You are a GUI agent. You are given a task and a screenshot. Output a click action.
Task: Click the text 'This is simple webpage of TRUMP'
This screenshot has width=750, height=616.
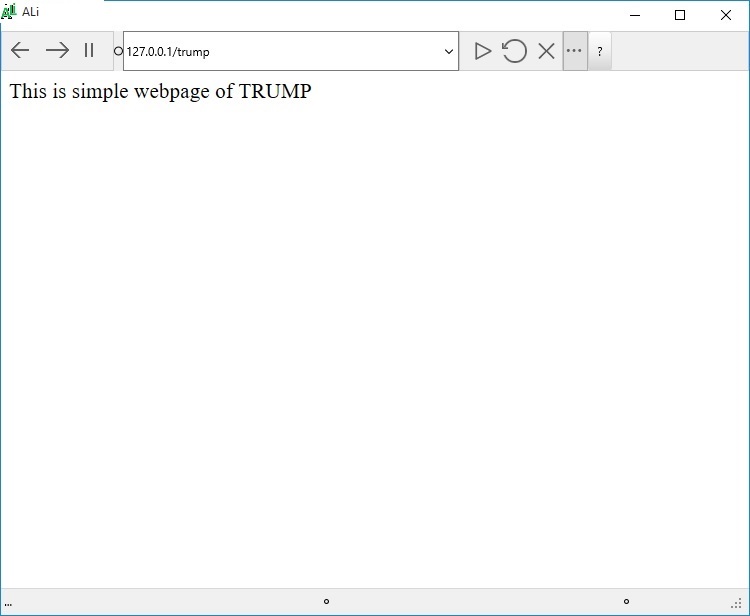160,91
